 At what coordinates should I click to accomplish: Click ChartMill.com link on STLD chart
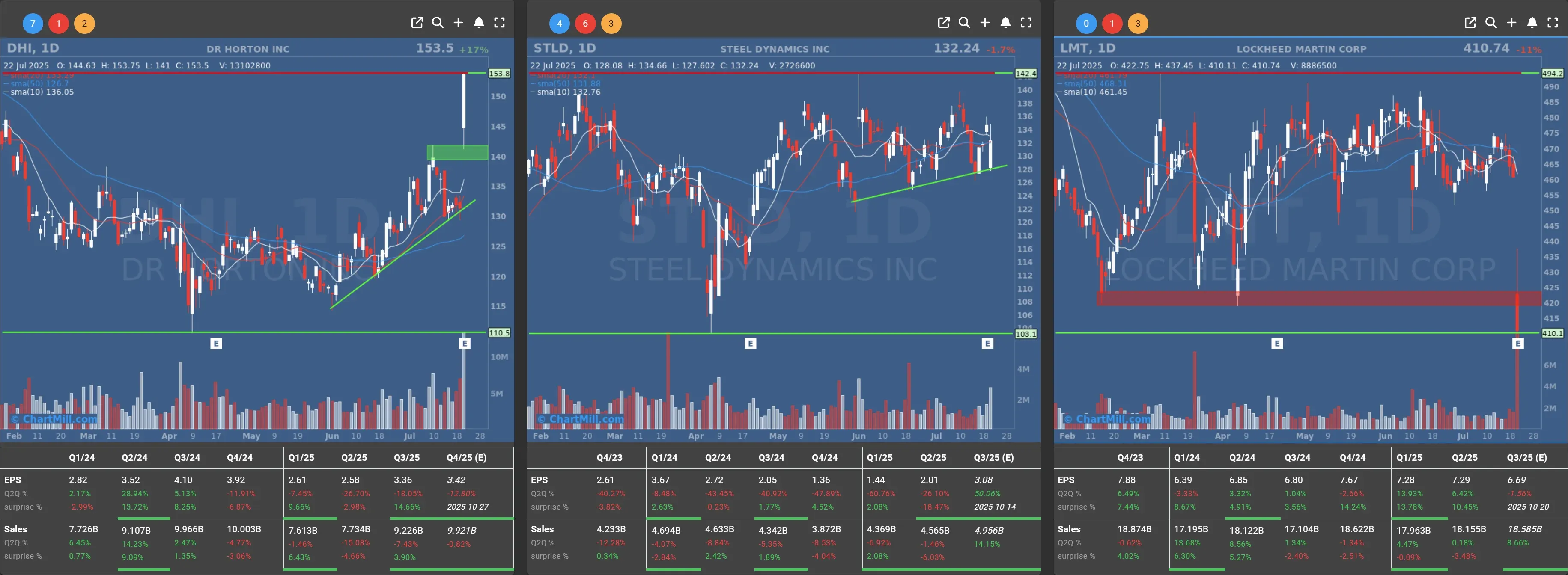(580, 418)
